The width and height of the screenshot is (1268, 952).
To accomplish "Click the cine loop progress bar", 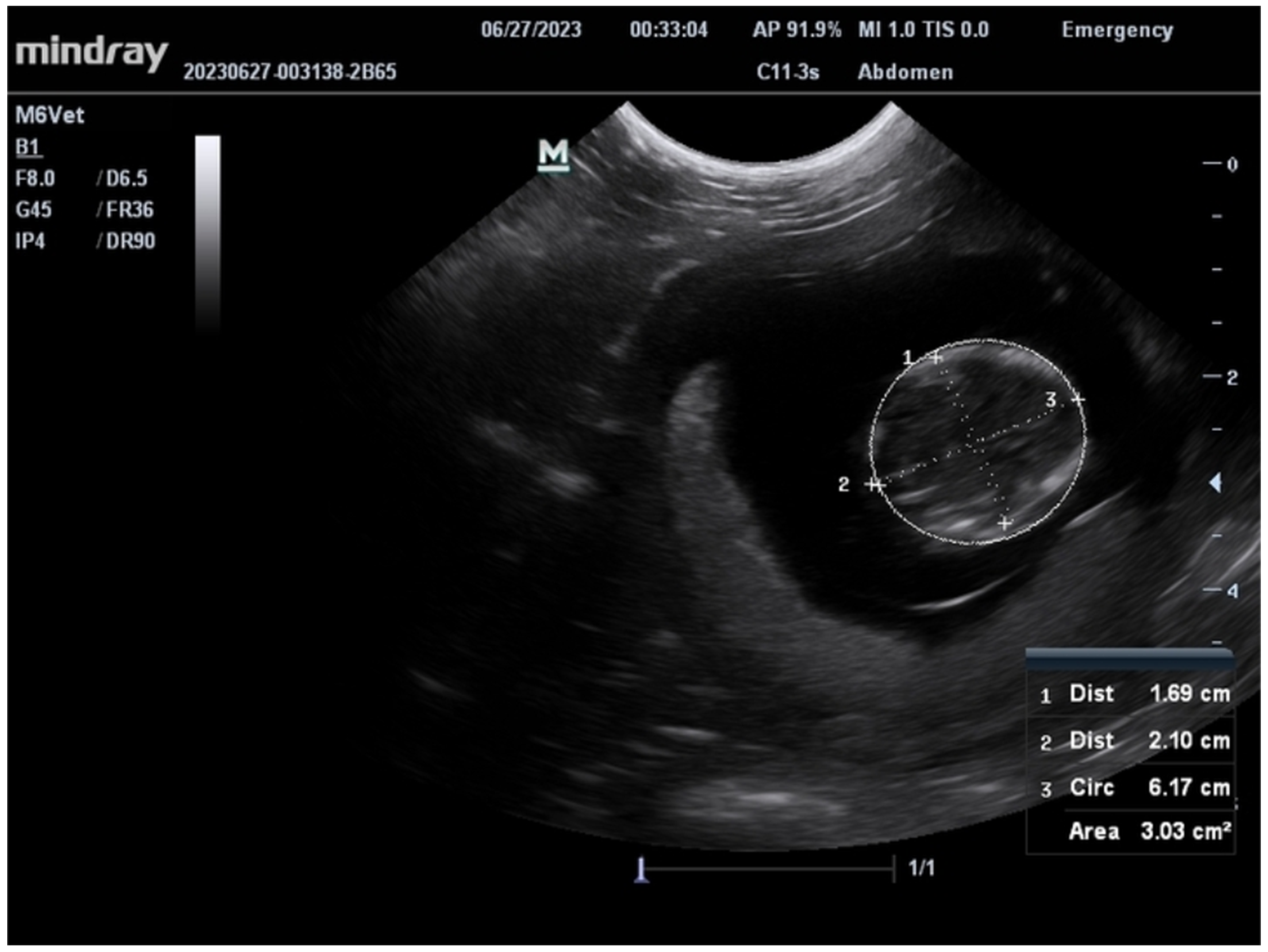I will pos(768,869).
